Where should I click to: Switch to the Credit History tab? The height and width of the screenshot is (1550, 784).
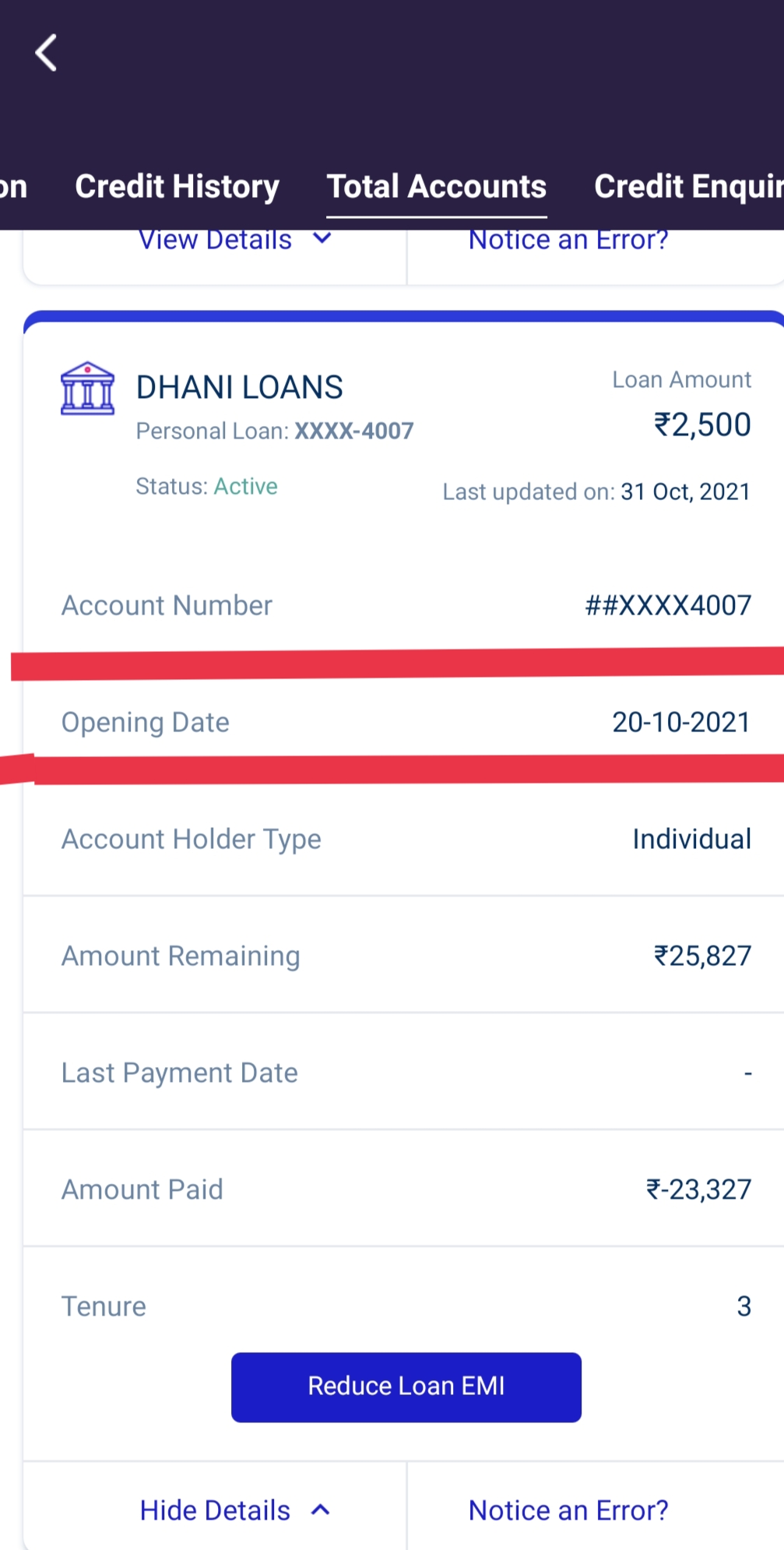pyautogui.click(x=177, y=187)
